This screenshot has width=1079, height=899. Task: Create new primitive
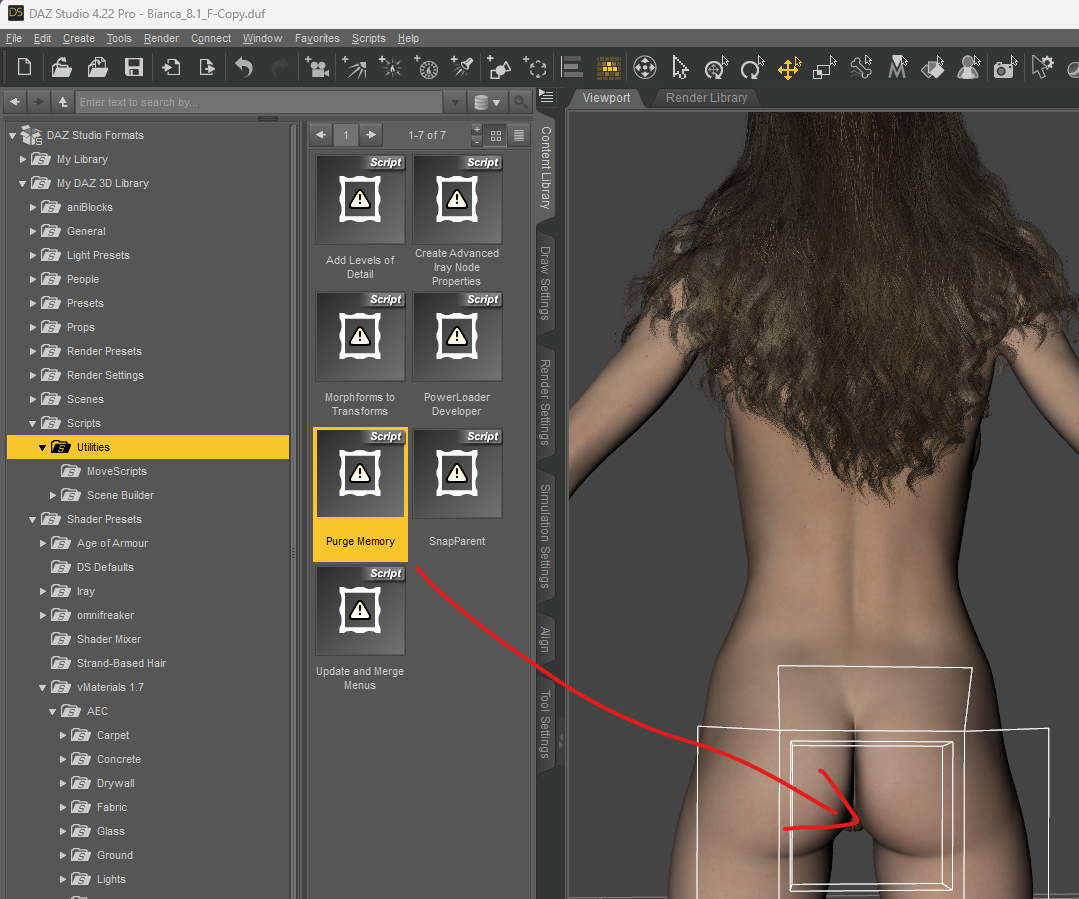pyautogui.click(x=499, y=67)
